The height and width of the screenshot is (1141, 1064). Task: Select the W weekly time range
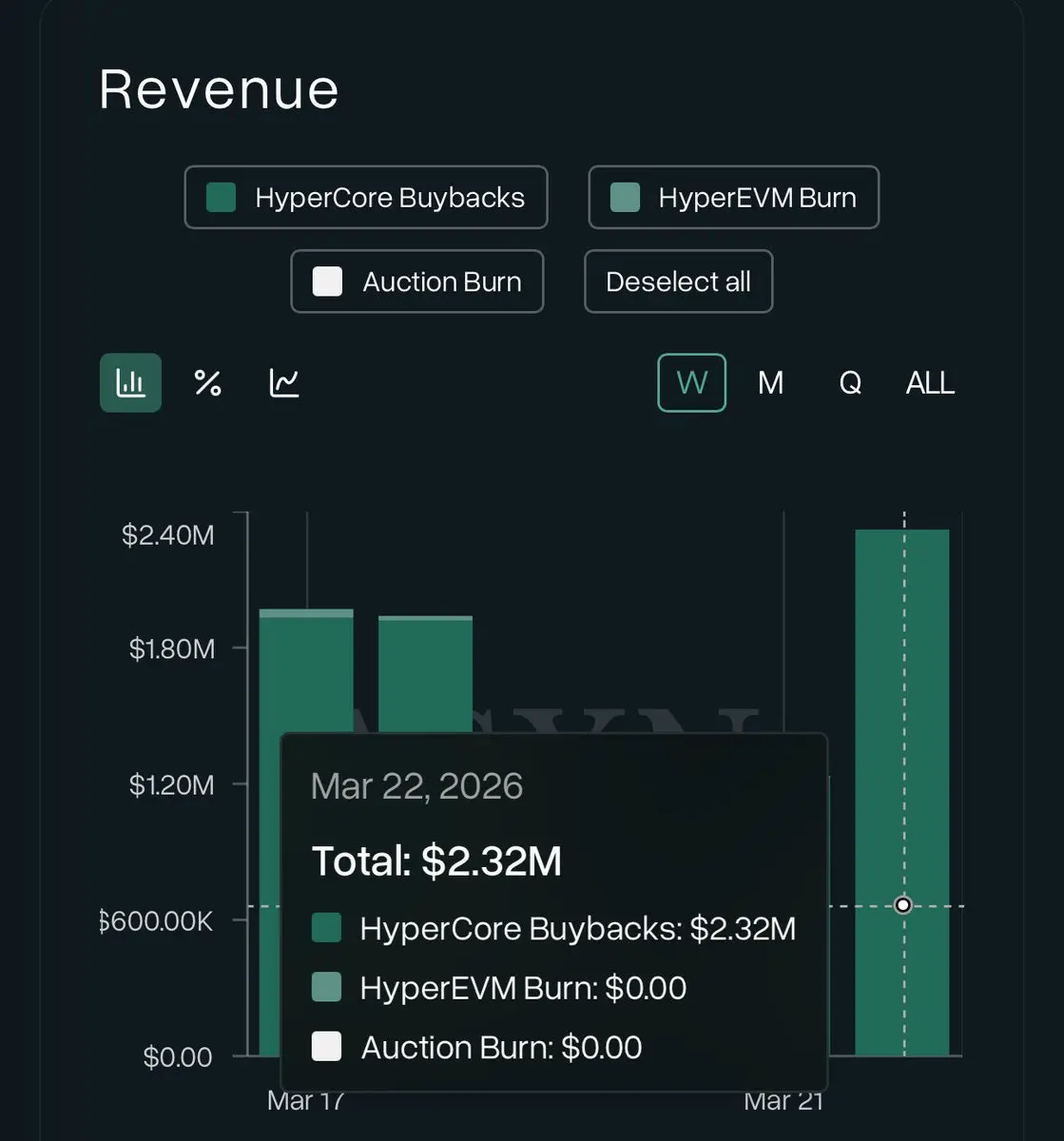[691, 383]
